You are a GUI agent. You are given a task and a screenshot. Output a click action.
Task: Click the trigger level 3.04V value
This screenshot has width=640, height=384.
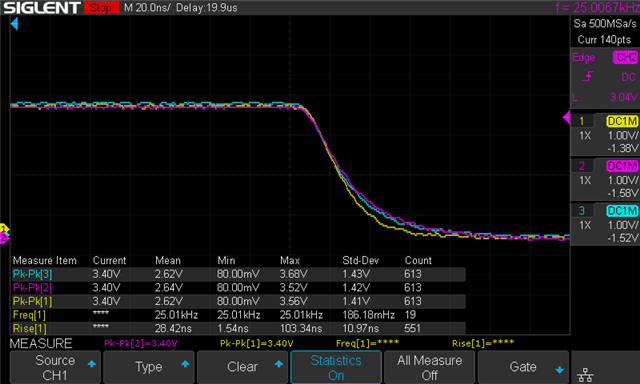(623, 97)
